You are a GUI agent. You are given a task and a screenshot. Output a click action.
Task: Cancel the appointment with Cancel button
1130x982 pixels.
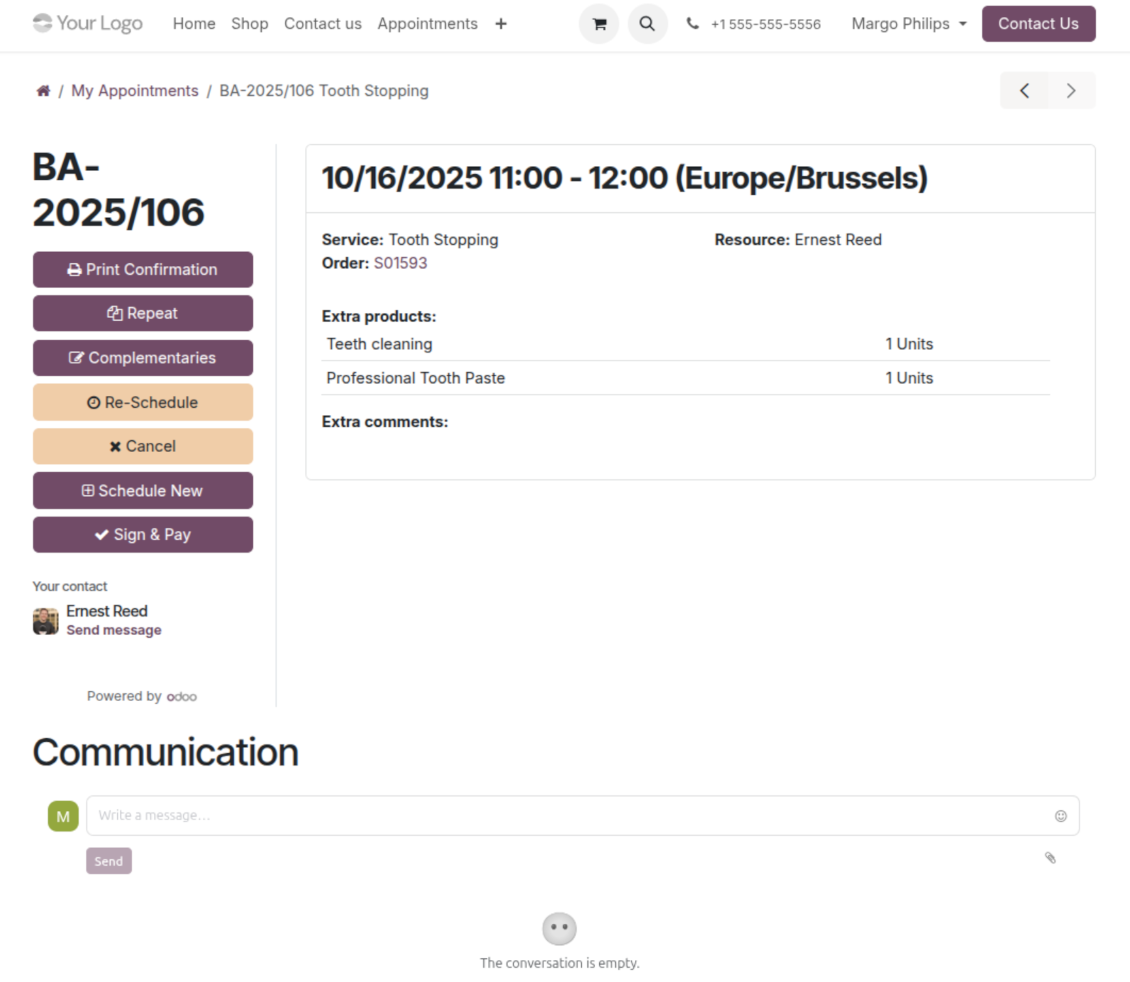[x=142, y=447]
